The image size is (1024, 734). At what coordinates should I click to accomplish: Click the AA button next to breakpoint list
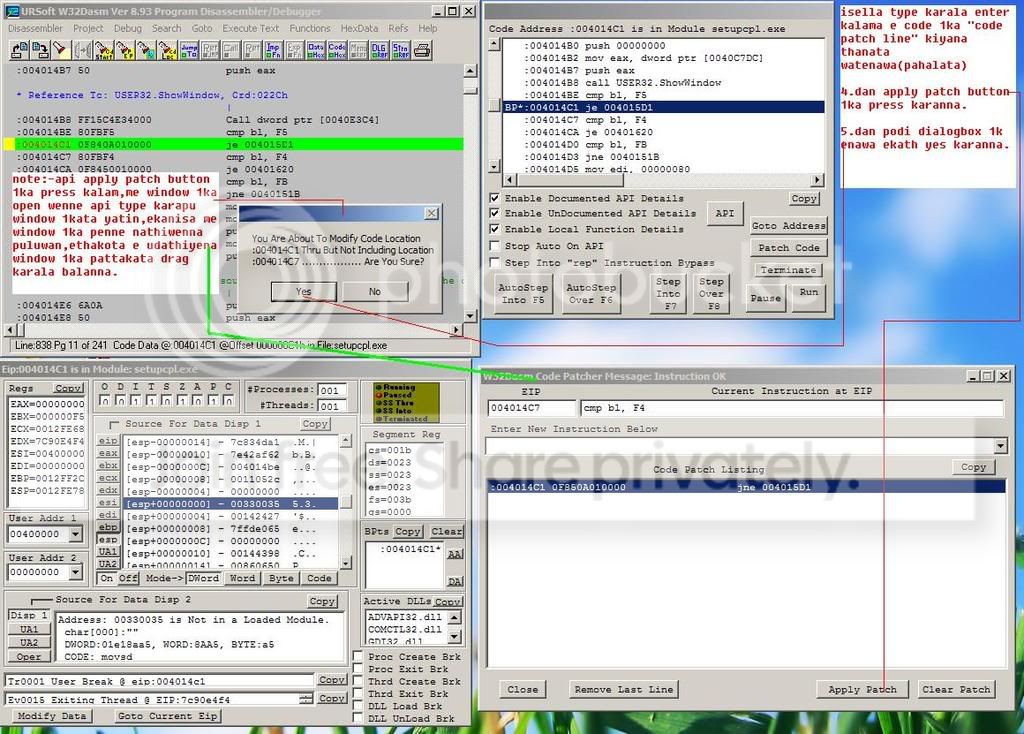(x=455, y=554)
